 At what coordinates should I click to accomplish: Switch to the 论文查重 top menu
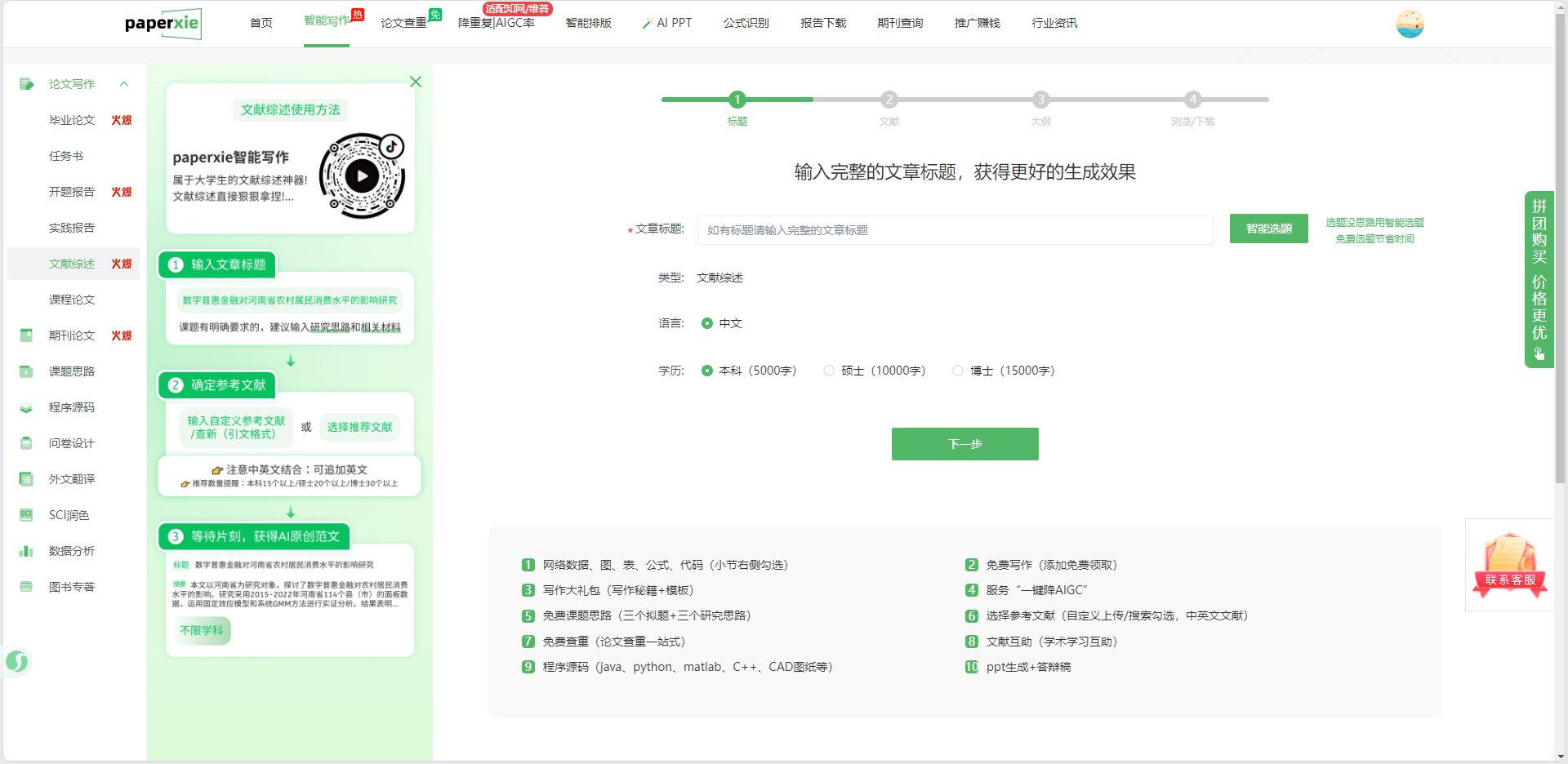403,23
